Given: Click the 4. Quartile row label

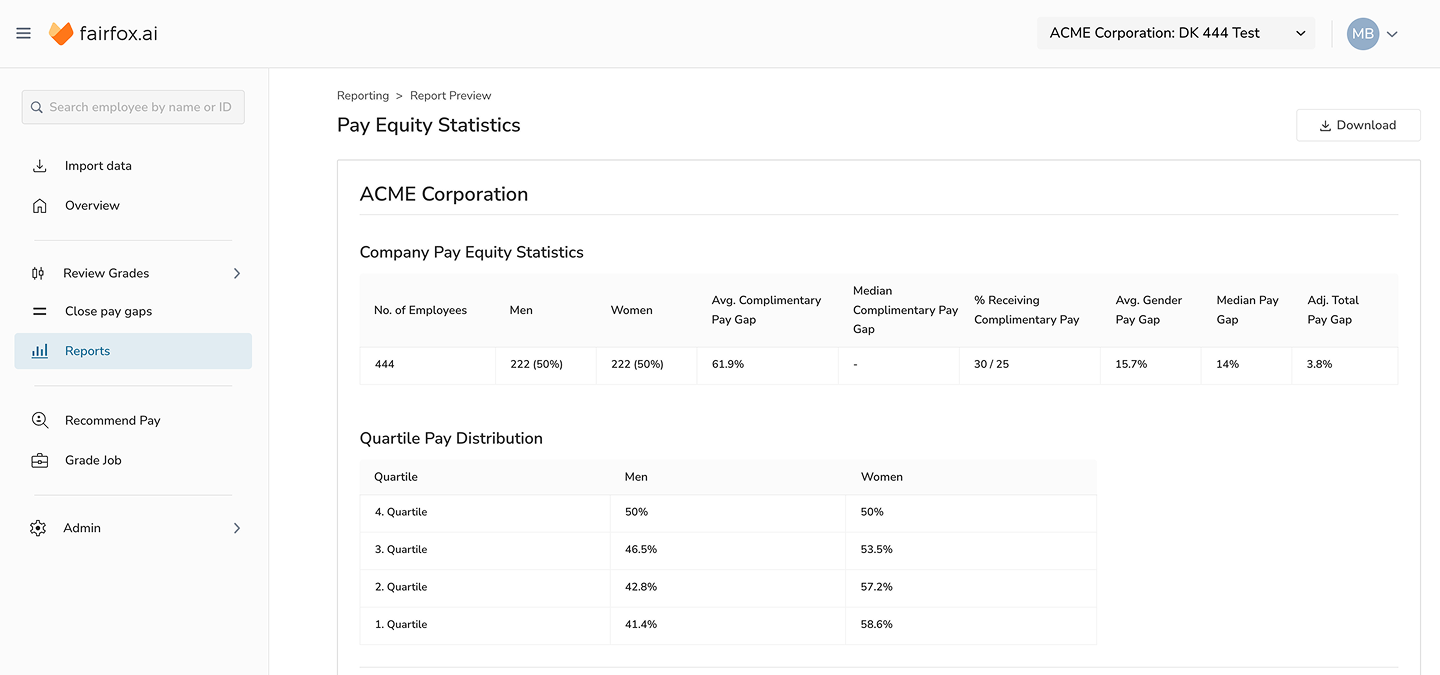Looking at the screenshot, I should pyautogui.click(x=401, y=512).
